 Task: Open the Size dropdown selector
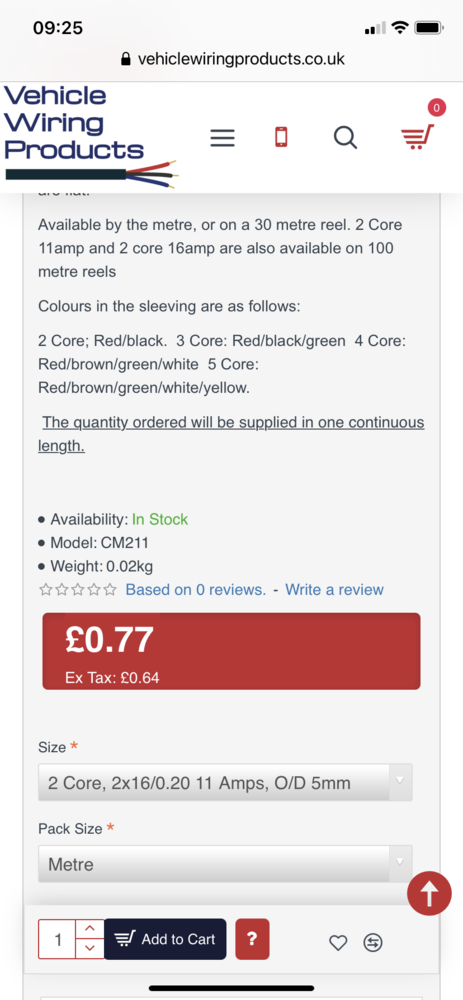coord(225,783)
